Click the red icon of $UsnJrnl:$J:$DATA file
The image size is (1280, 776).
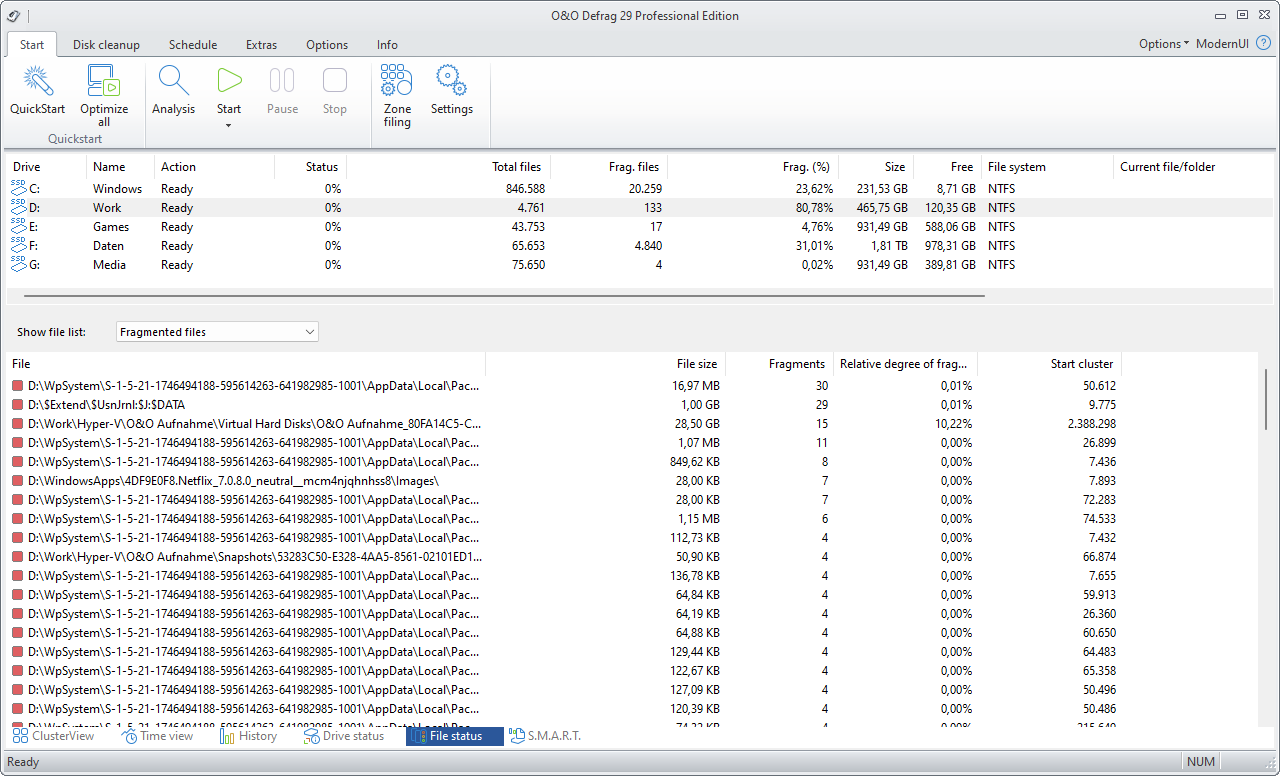click(18, 405)
